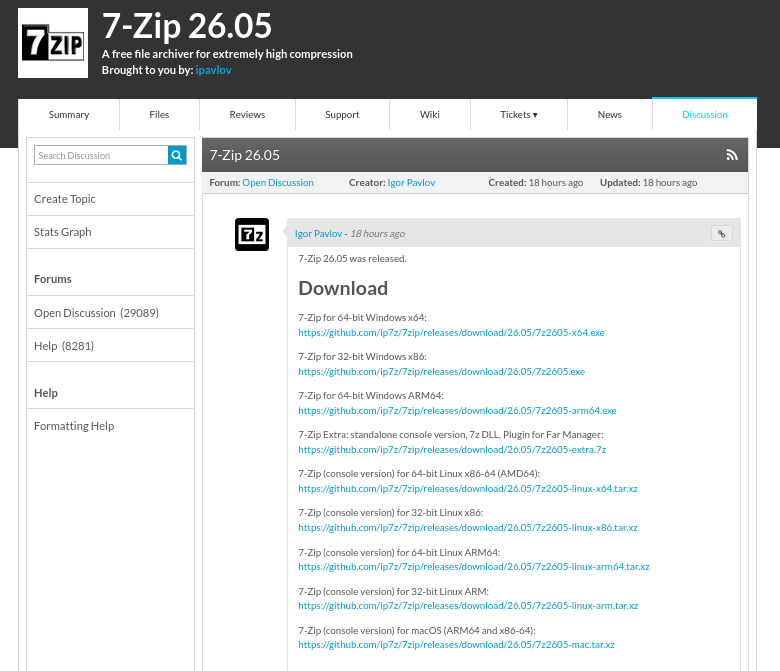
Task: Open the RSS feed icon
Action: 731,155
